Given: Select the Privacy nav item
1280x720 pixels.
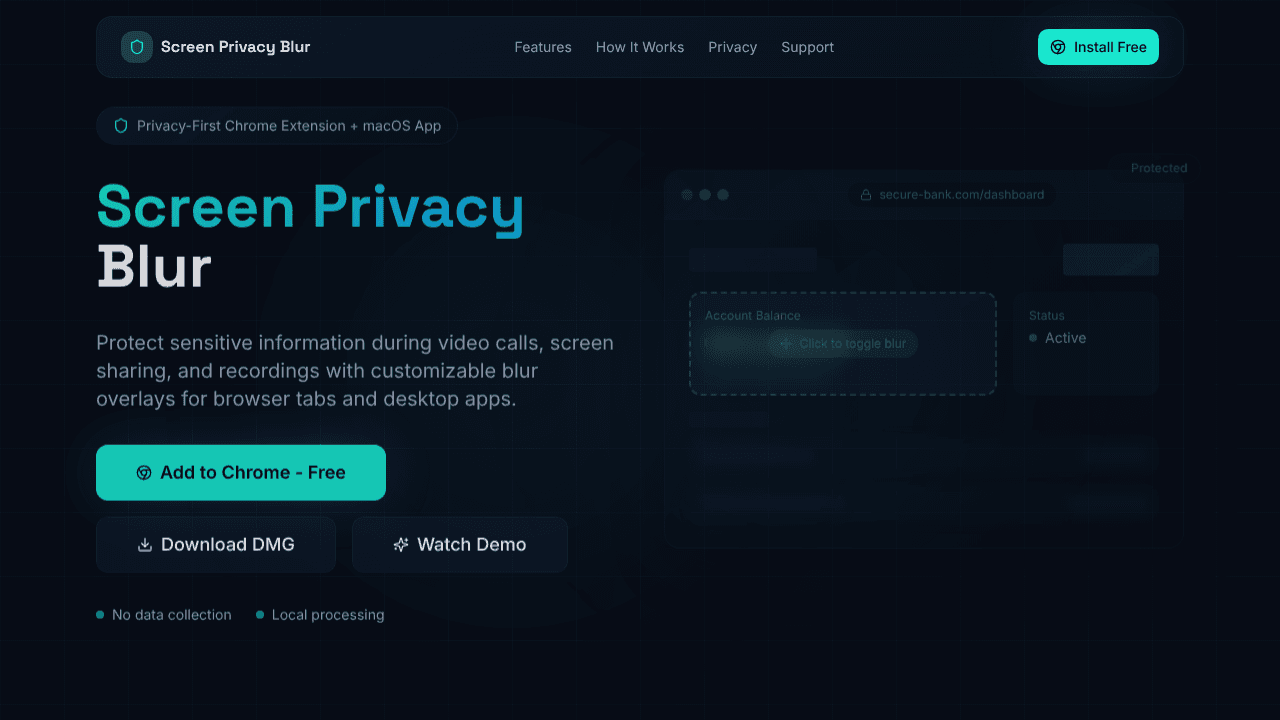Looking at the screenshot, I should [x=732, y=47].
